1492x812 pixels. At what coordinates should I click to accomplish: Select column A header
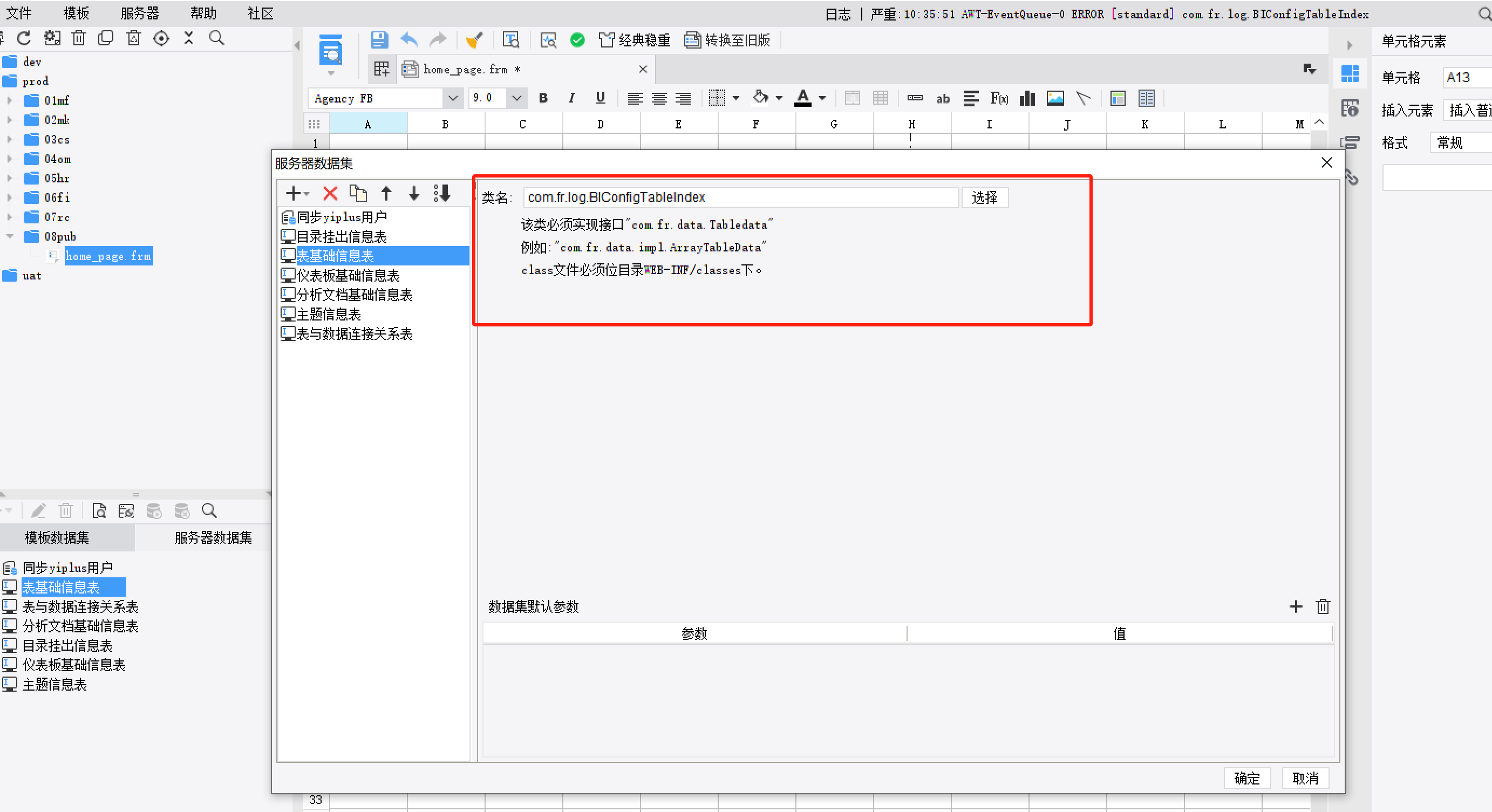pyautogui.click(x=369, y=124)
